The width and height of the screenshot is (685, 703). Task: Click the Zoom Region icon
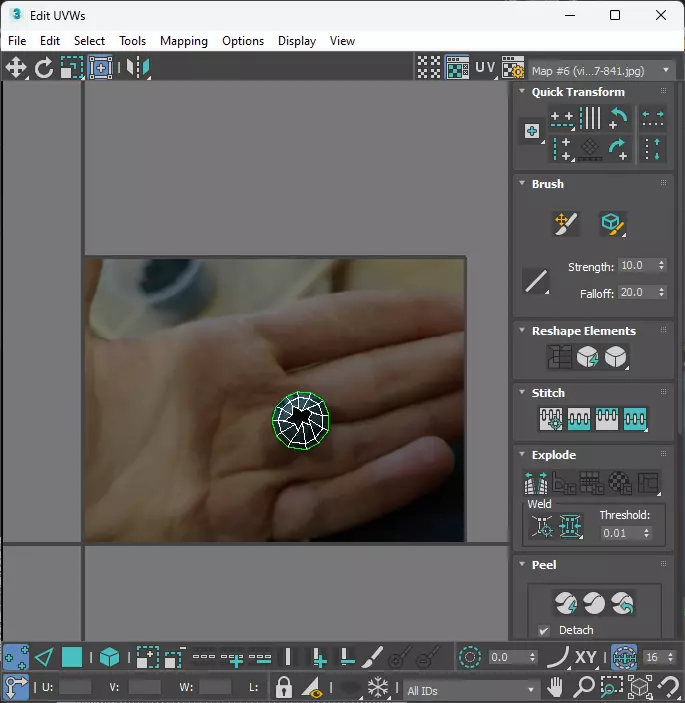click(x=611, y=686)
